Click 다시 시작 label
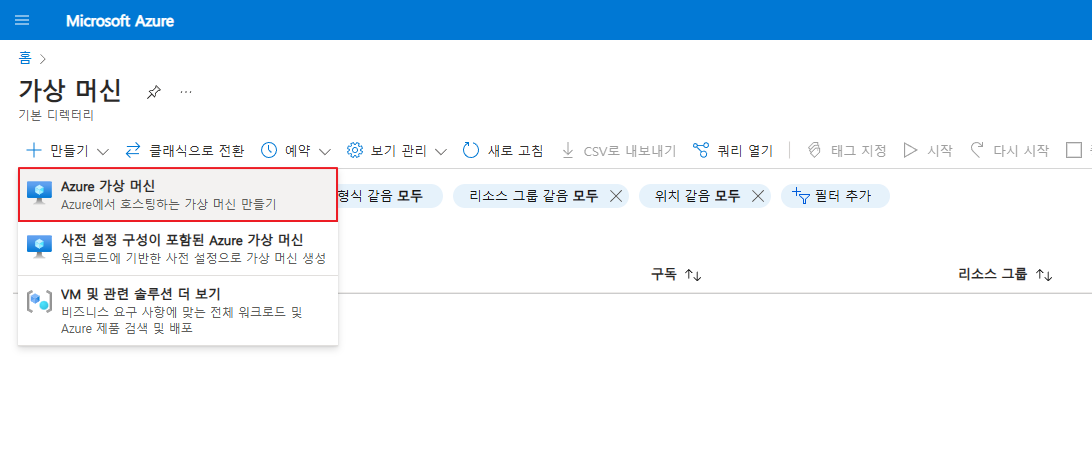 tap(1020, 150)
